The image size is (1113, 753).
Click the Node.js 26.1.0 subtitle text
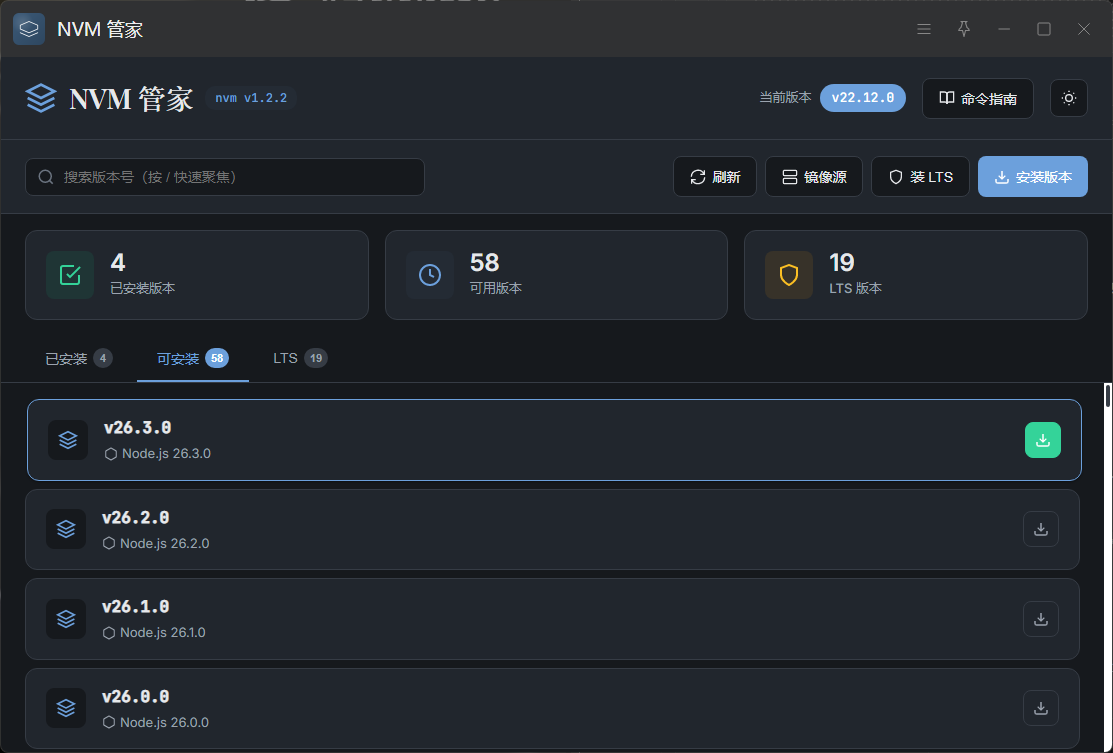click(x=163, y=632)
